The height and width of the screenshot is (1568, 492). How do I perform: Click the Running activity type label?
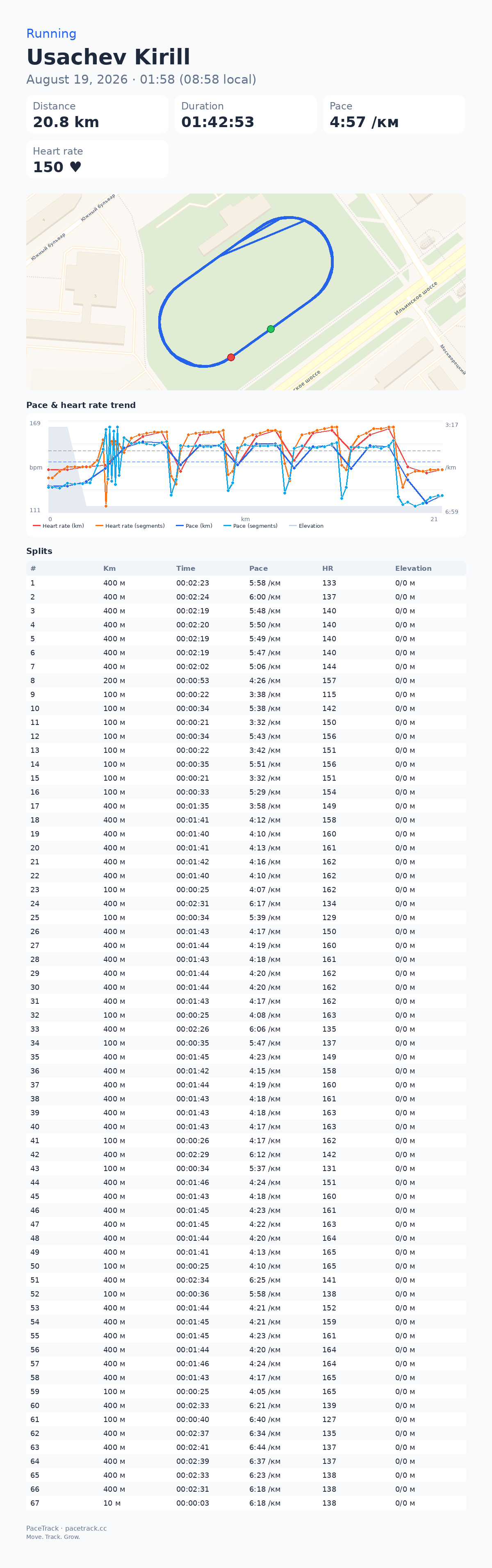(51, 34)
